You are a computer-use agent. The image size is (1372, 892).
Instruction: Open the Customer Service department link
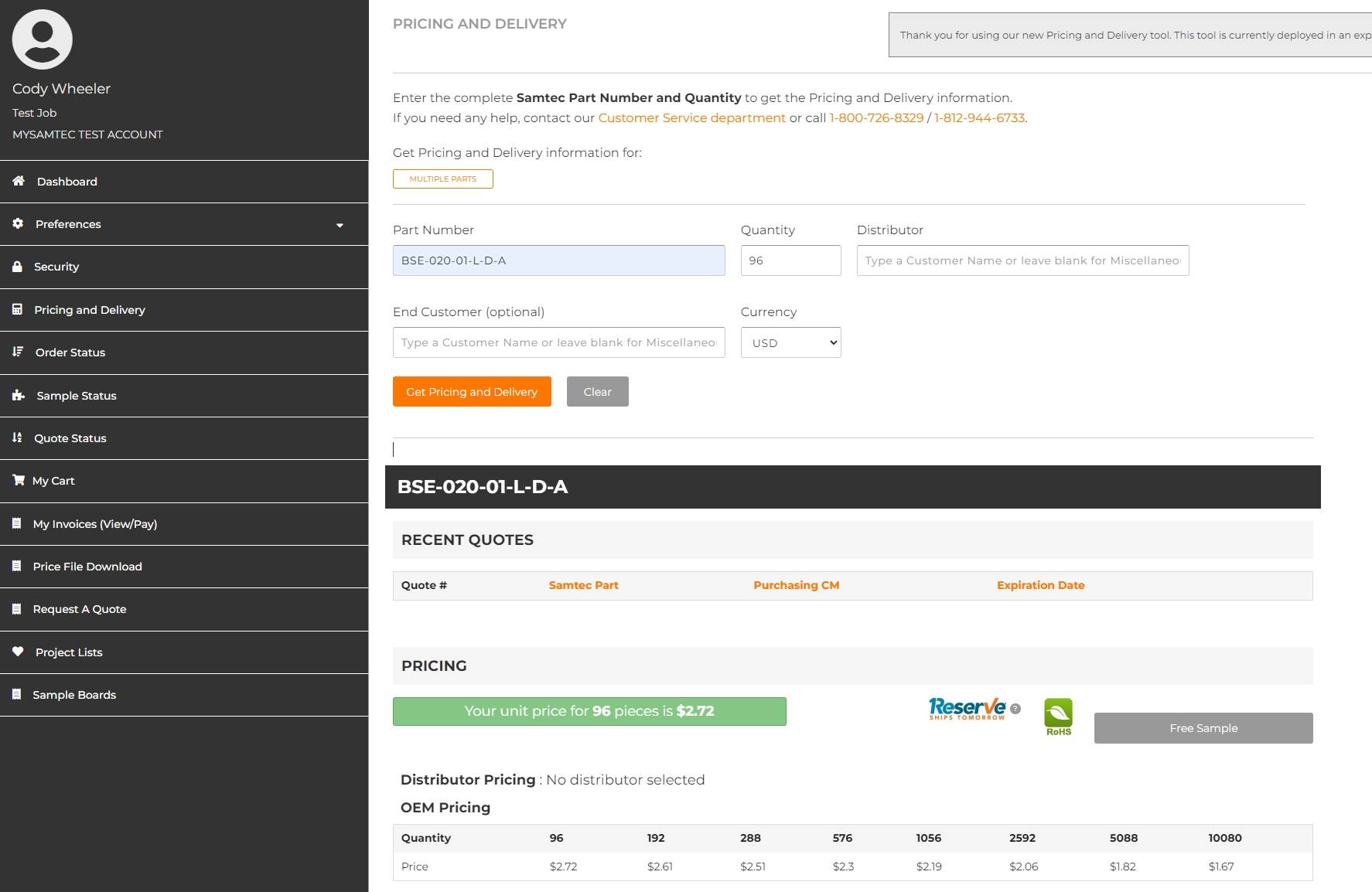[x=691, y=117]
